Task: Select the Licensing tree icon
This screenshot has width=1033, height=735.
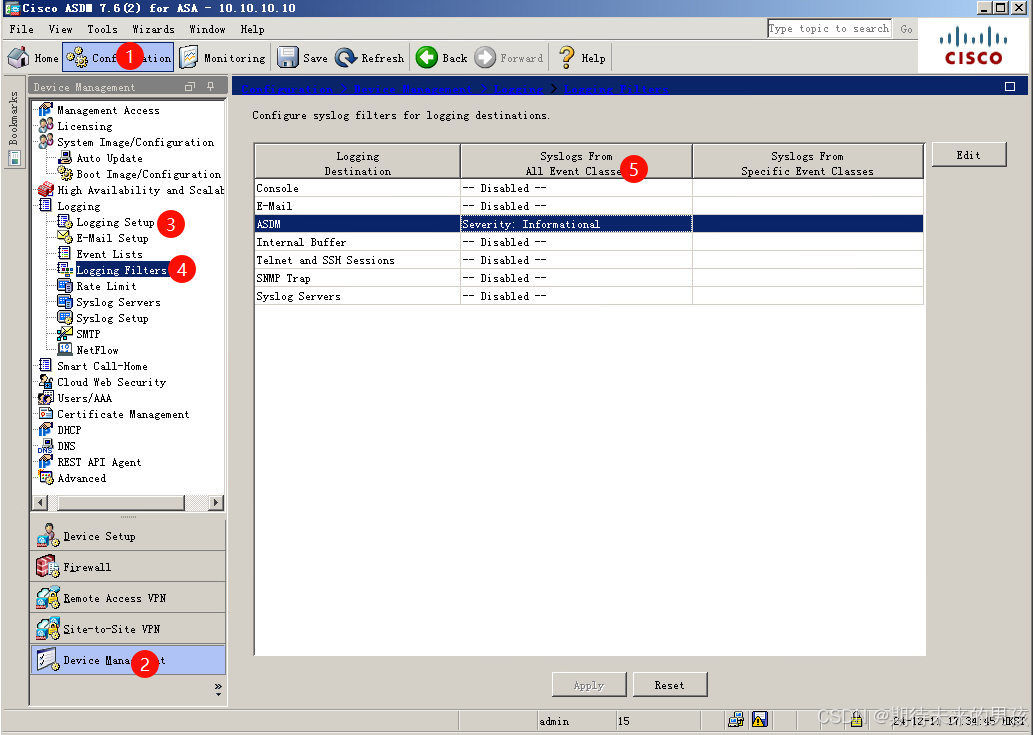Action: tap(45, 126)
